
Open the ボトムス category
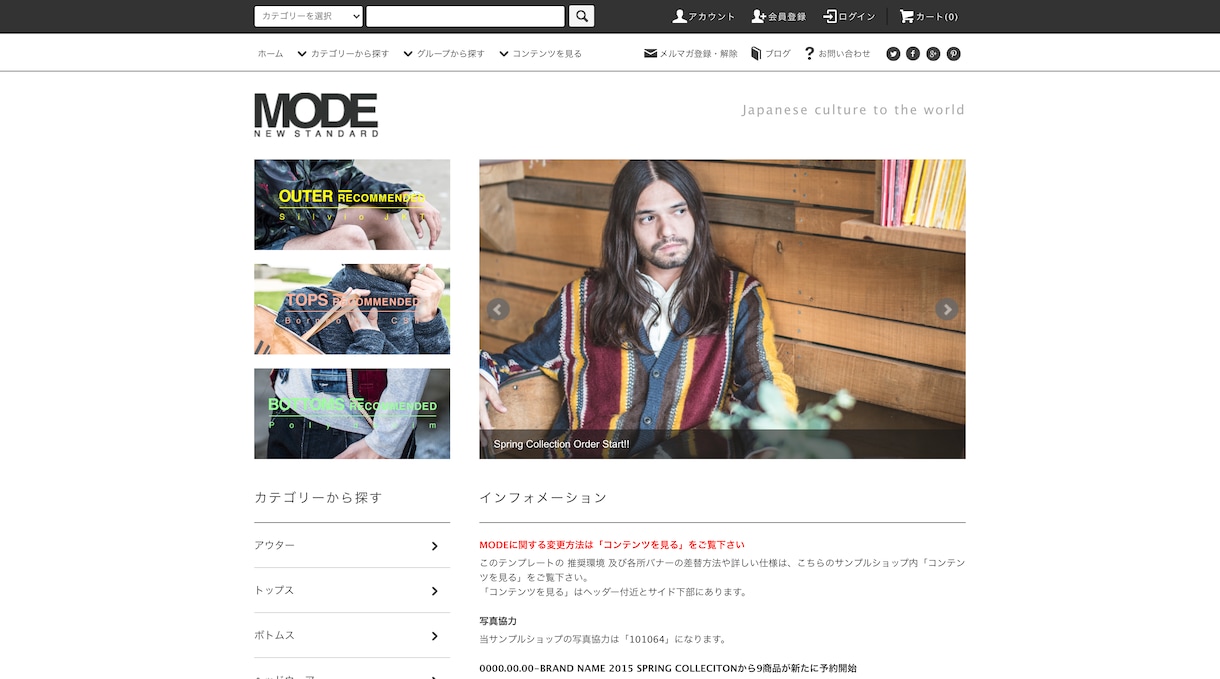click(x=352, y=635)
